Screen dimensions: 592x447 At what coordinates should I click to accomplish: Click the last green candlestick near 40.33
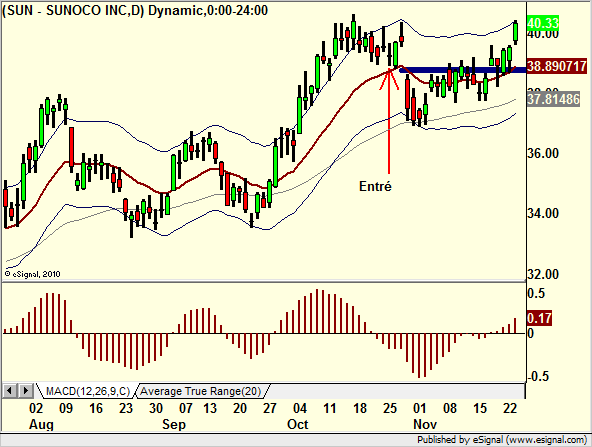(515, 32)
